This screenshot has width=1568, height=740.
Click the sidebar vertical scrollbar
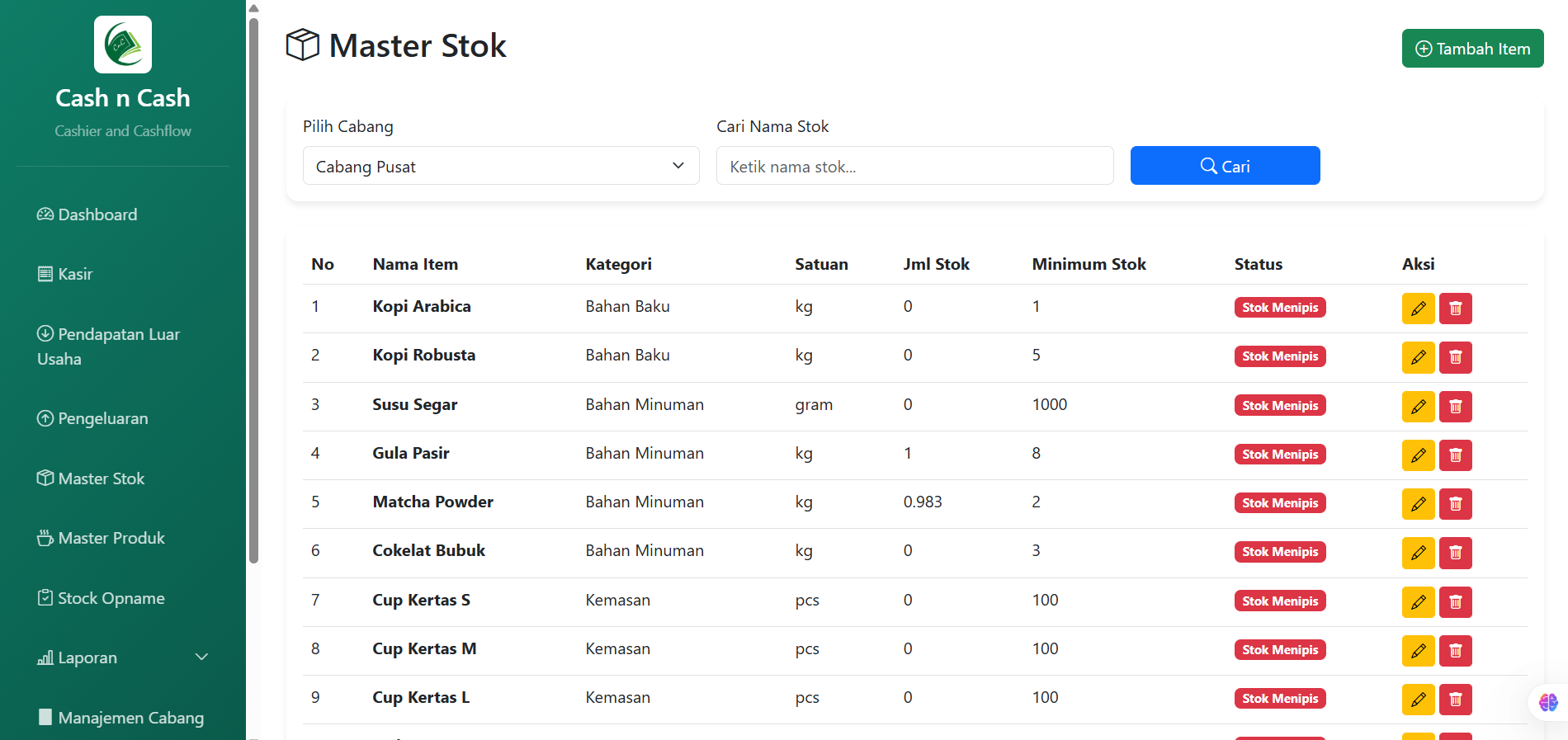click(253, 289)
